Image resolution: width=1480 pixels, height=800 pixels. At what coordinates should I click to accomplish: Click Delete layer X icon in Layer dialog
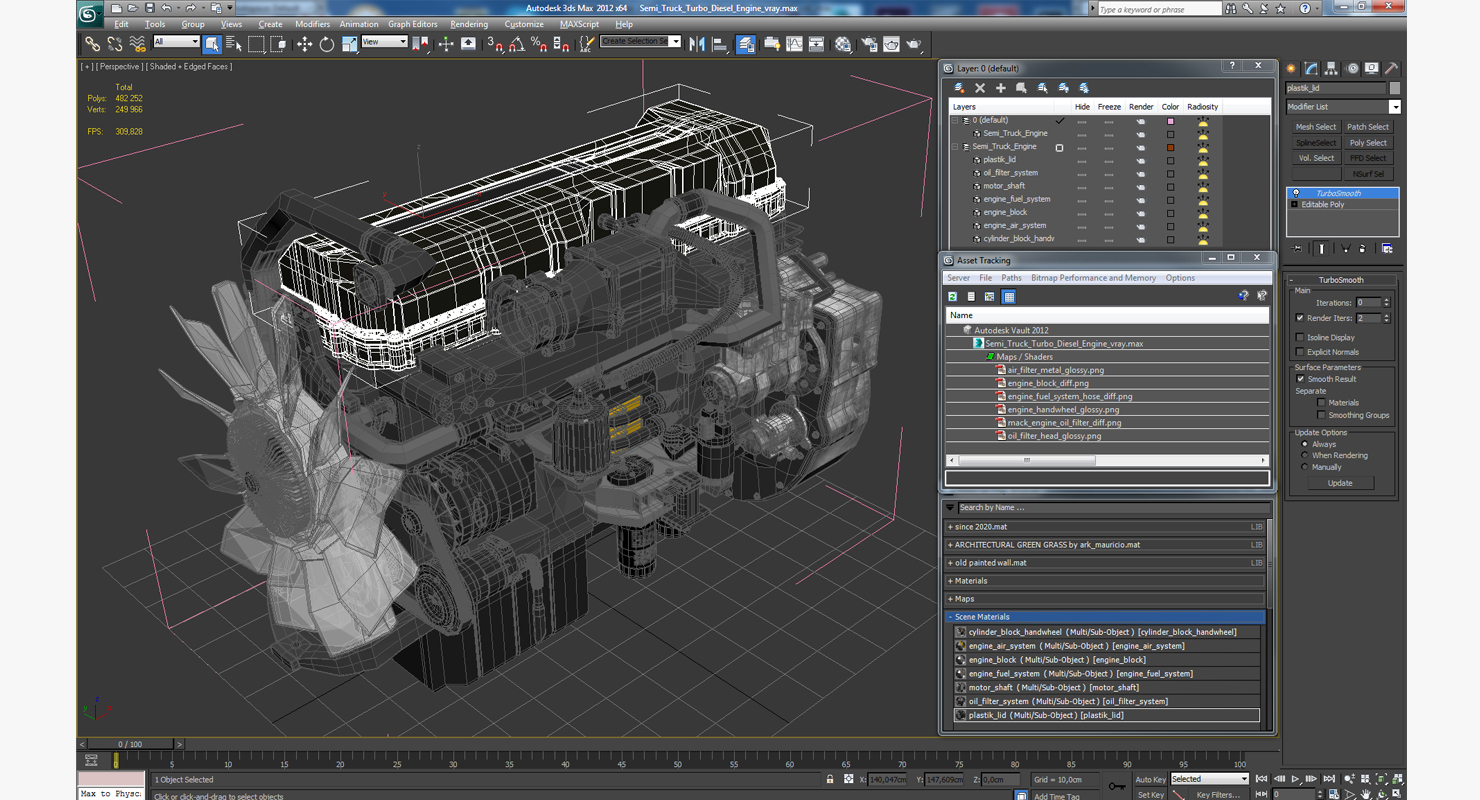click(x=980, y=88)
